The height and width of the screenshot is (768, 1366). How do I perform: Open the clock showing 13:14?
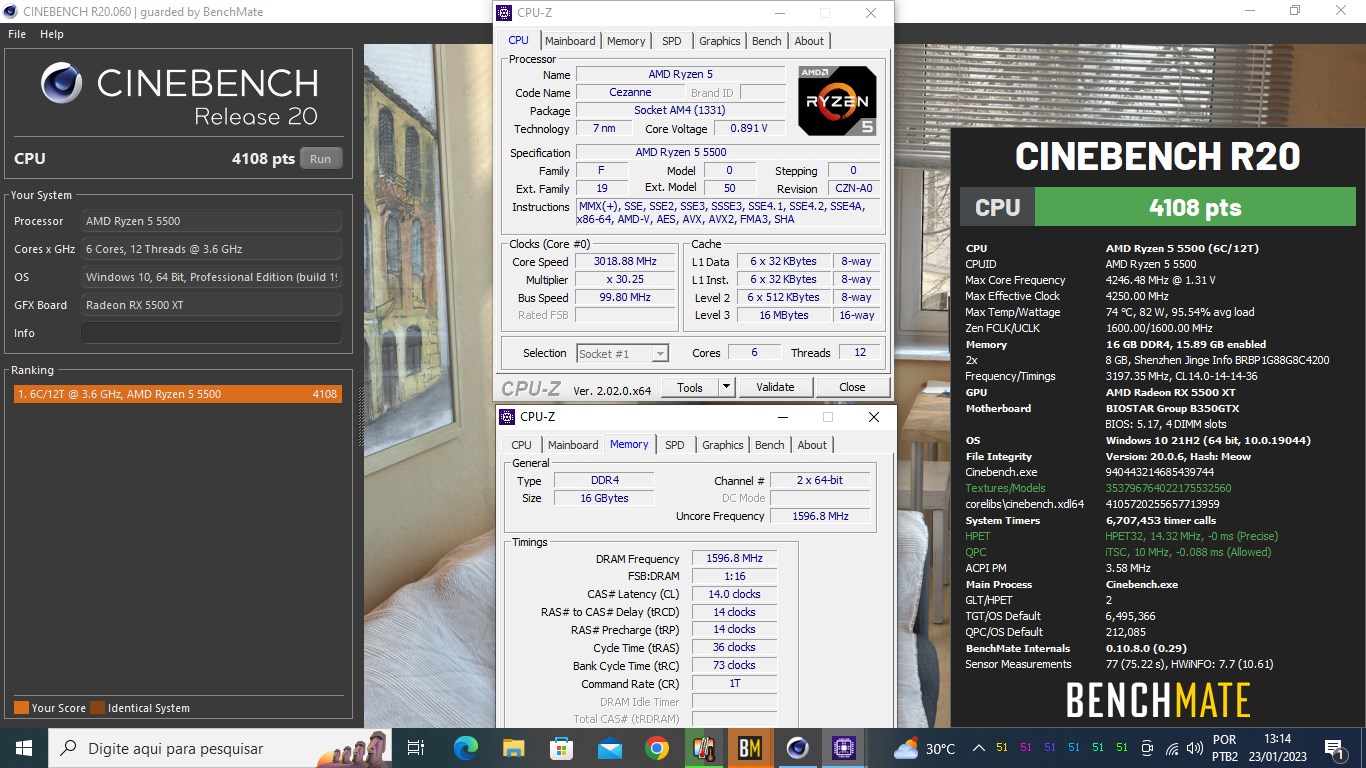click(x=1277, y=748)
